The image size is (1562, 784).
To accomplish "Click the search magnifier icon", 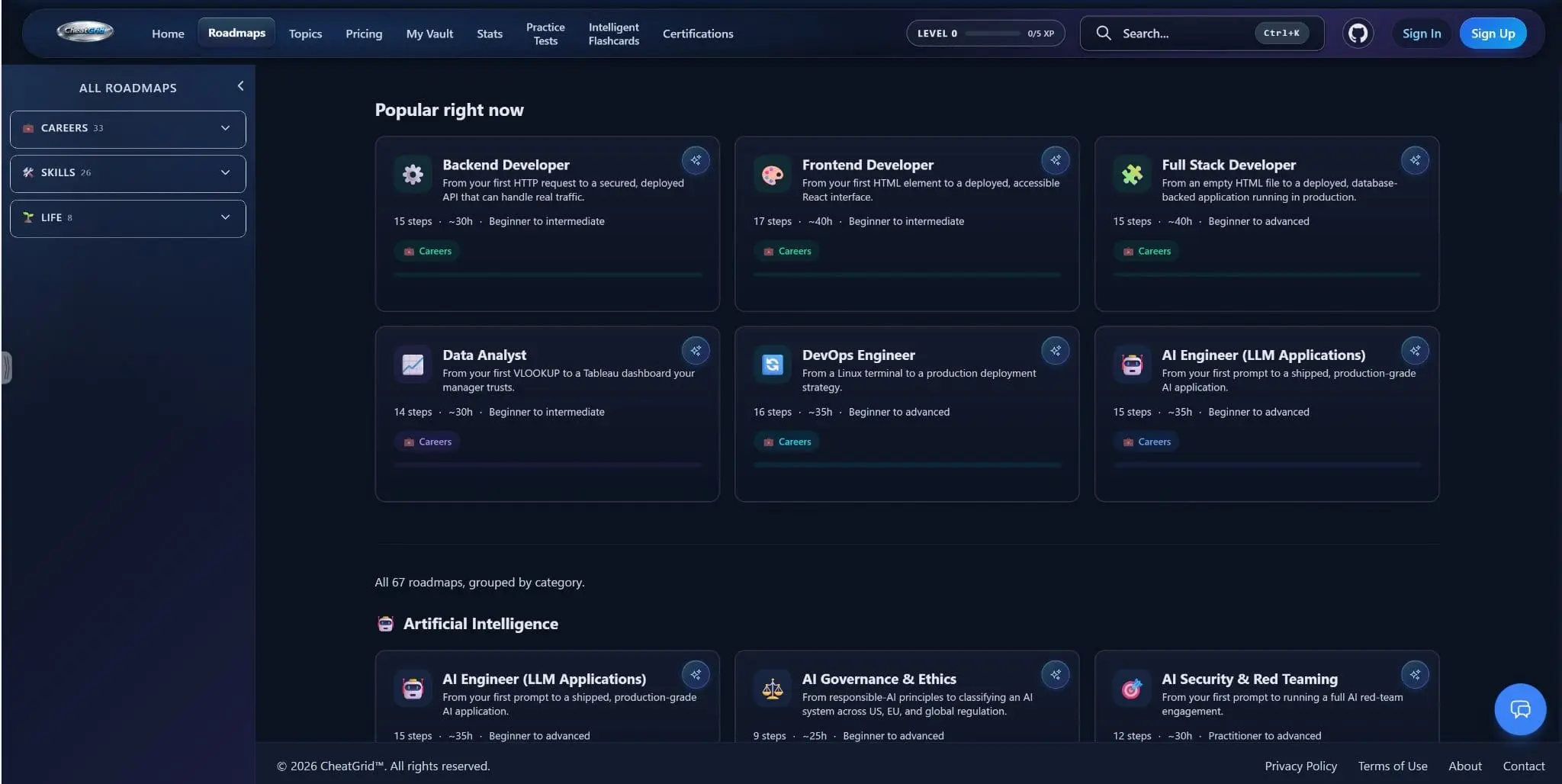I will (1103, 33).
